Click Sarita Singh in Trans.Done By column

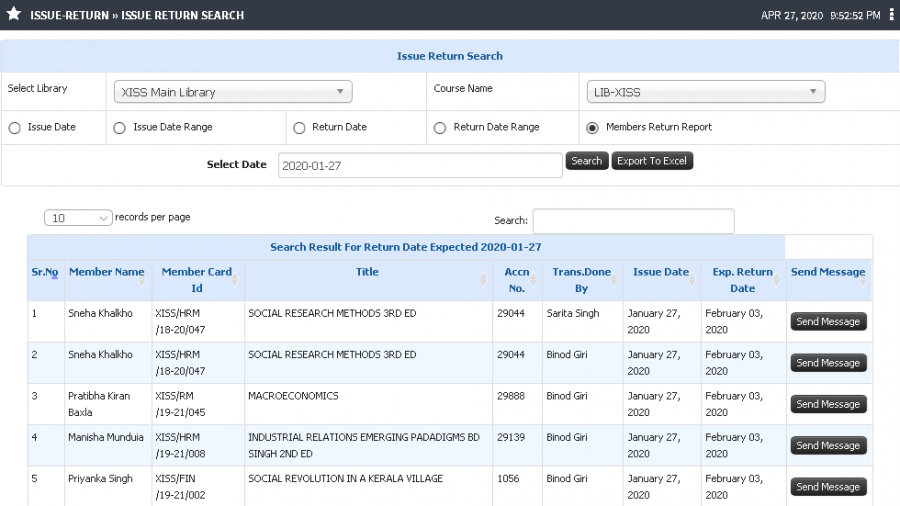pyautogui.click(x=573, y=313)
